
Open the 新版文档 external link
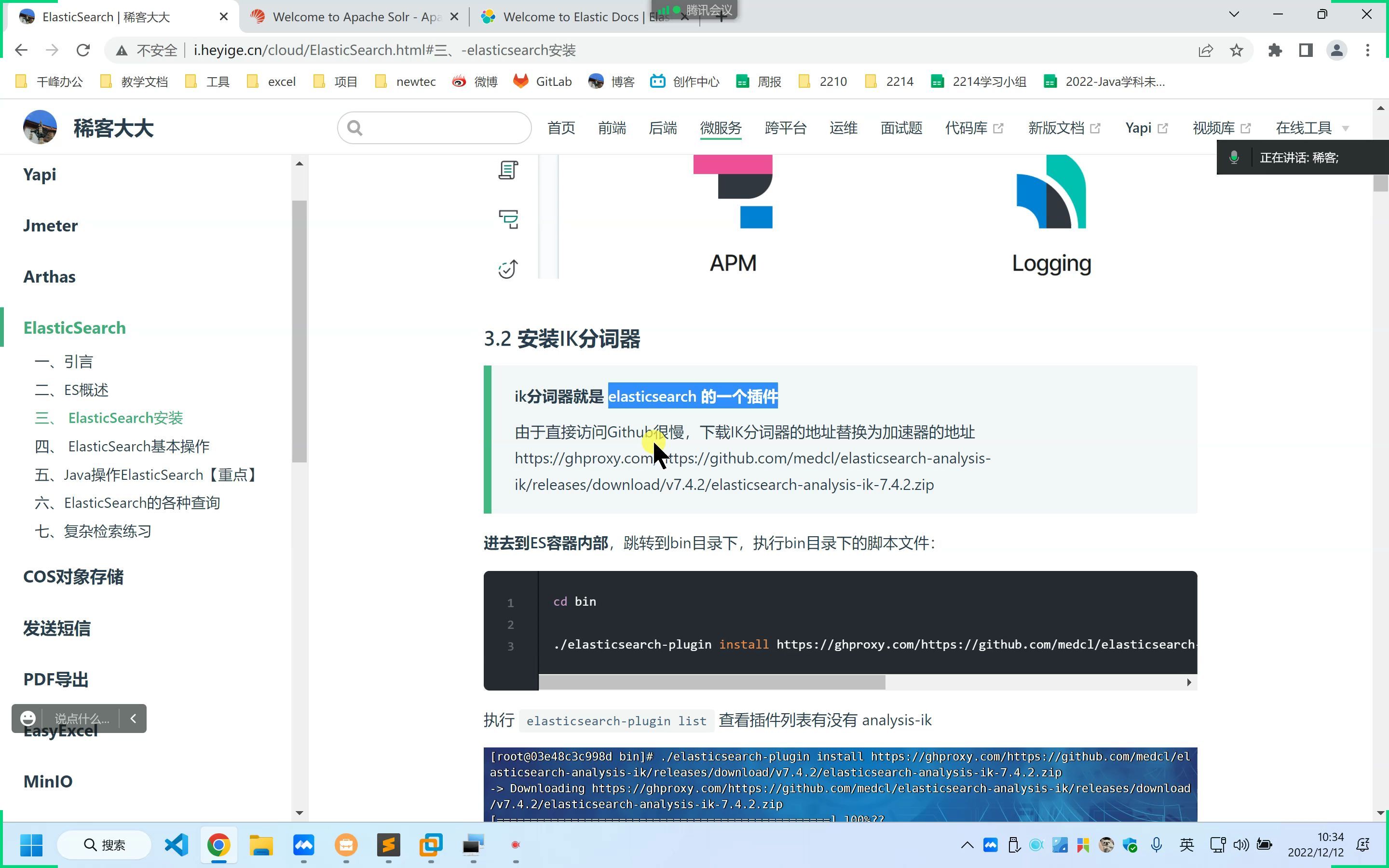point(1064,128)
